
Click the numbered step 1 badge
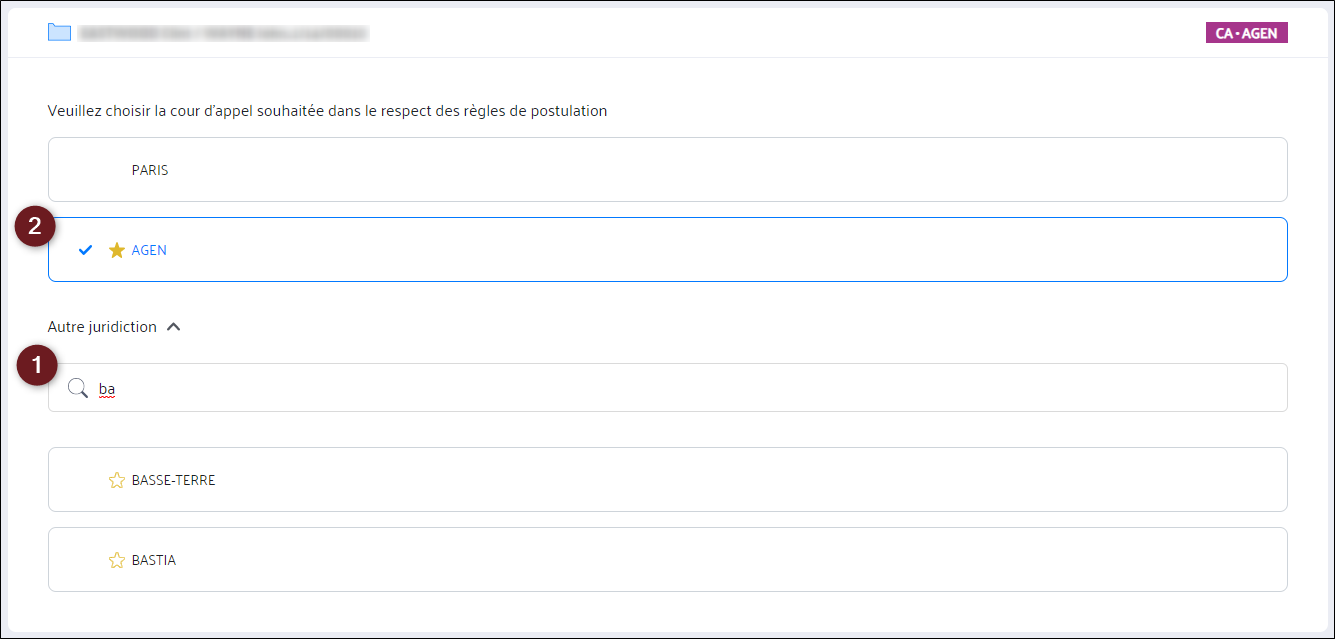pos(37,366)
